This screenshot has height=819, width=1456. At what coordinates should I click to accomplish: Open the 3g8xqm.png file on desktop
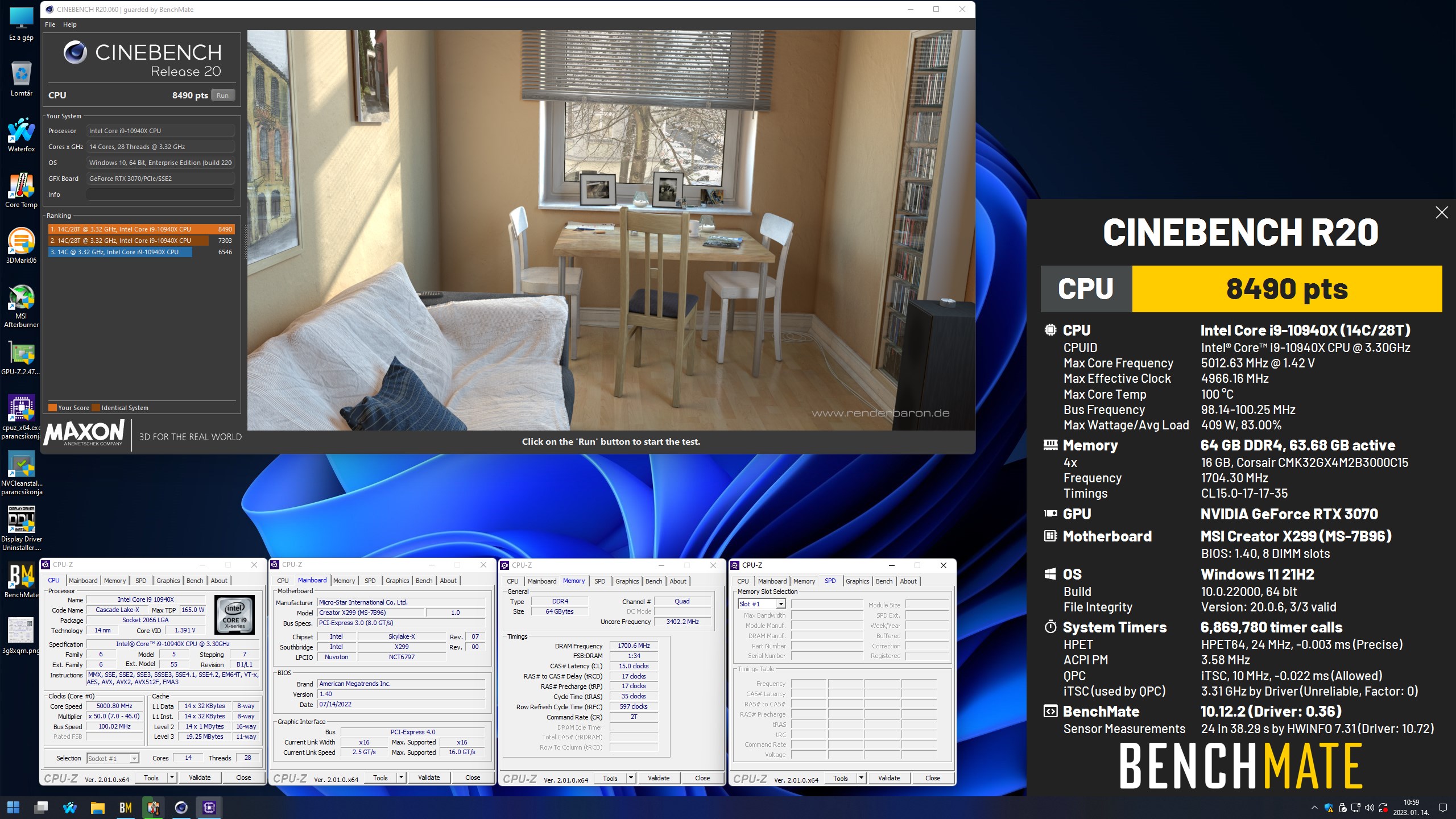(21, 636)
